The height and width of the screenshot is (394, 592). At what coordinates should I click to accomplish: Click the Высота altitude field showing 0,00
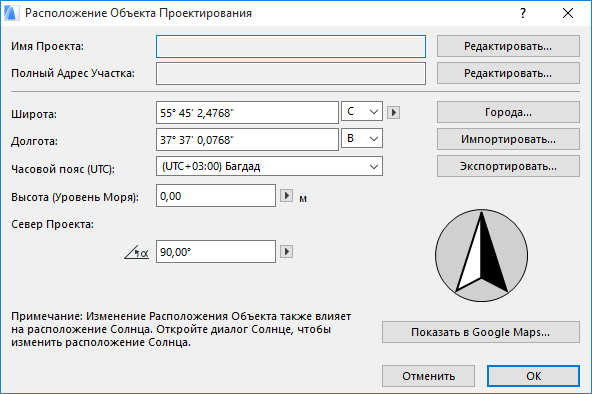pos(216,195)
